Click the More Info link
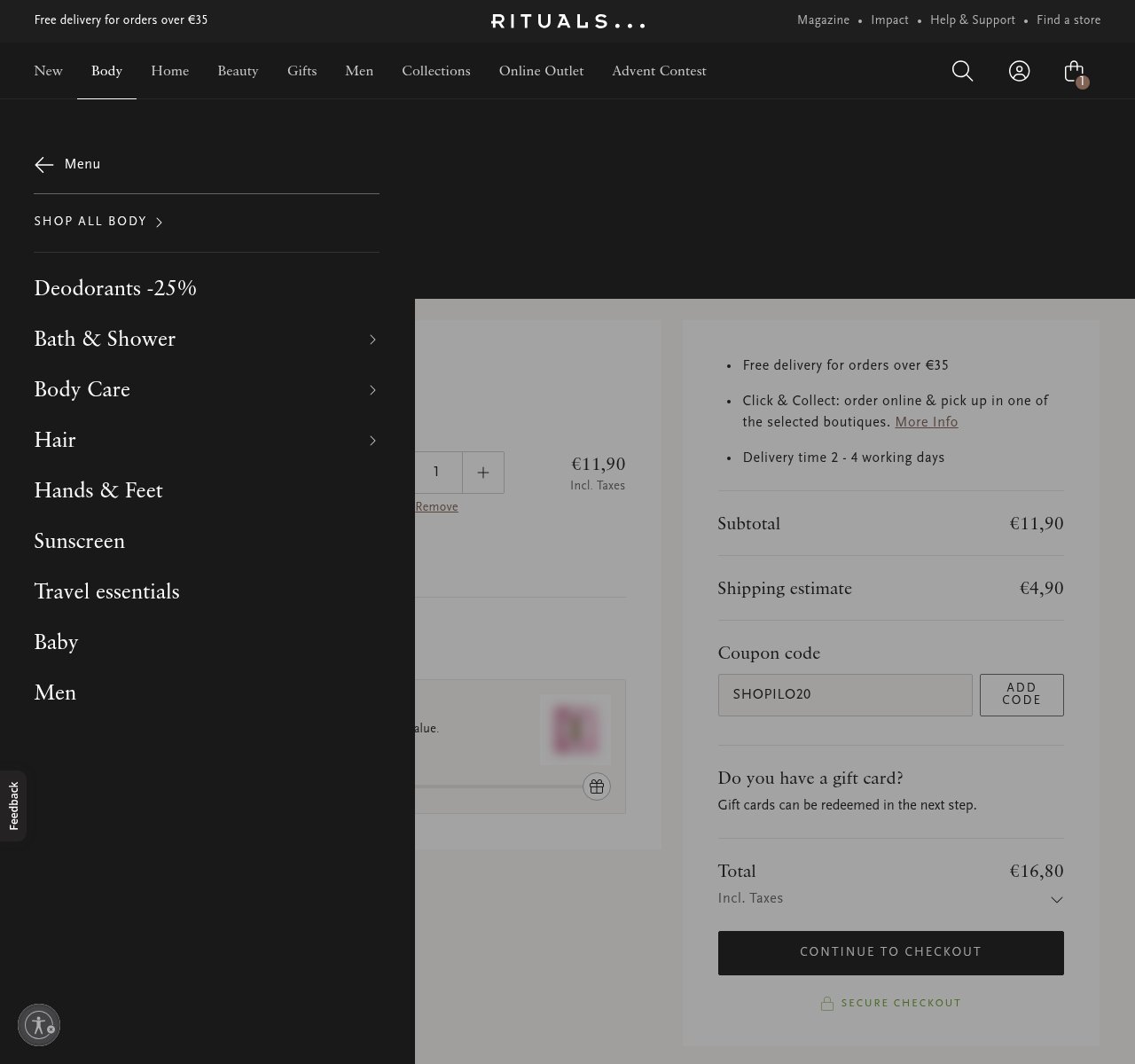The width and height of the screenshot is (1135, 1064). [x=927, y=422]
